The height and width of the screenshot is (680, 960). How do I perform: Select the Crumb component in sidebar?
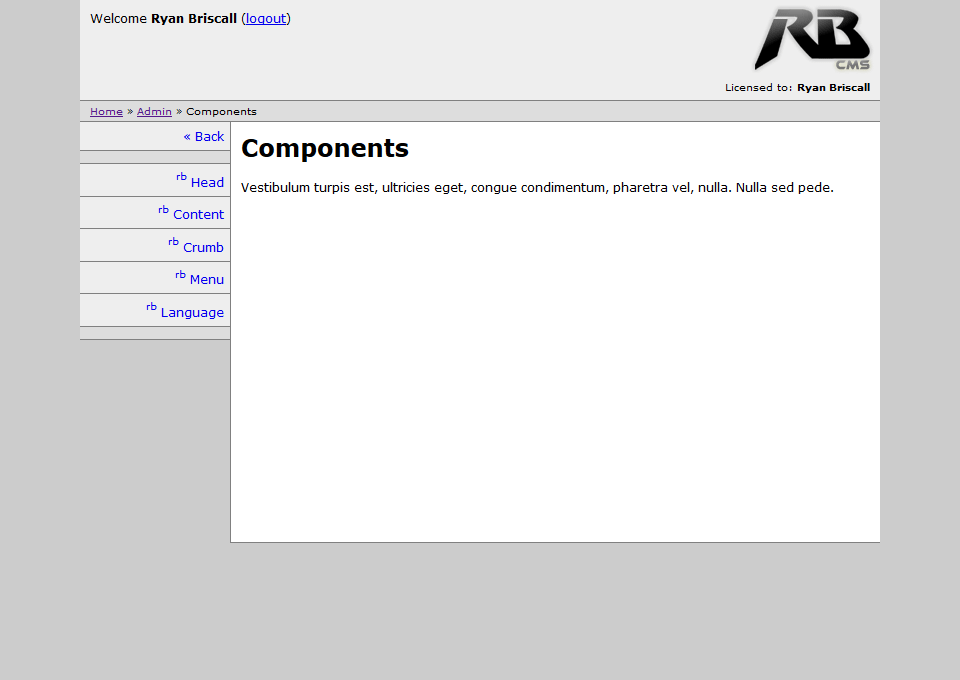203,248
